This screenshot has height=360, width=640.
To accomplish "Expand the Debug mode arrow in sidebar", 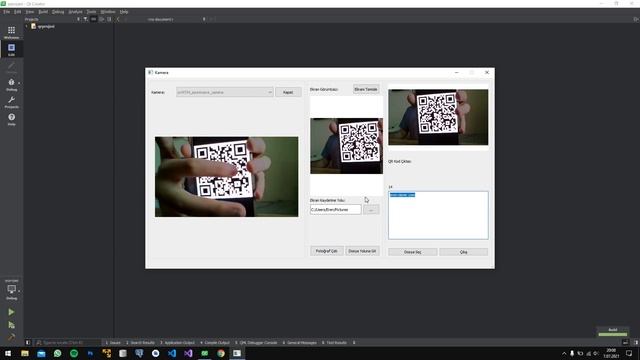I will click(x=19, y=83).
